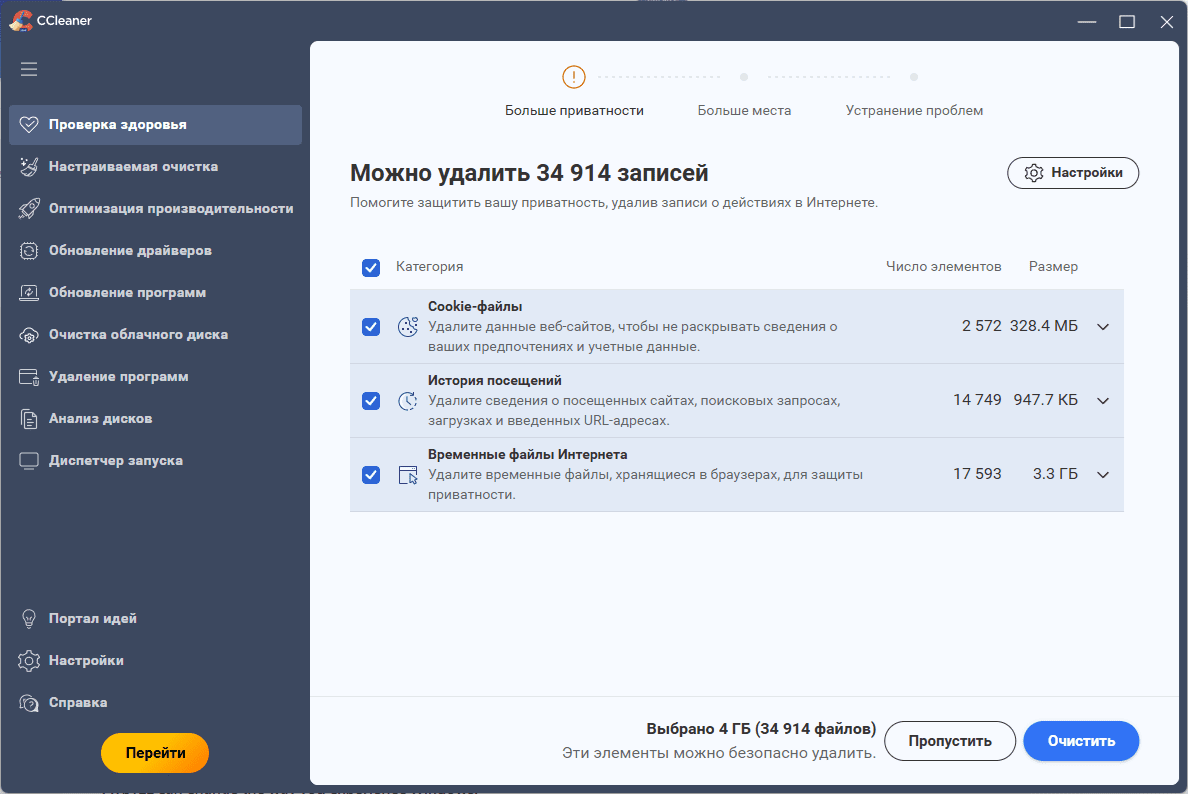Go to Оптимизация производительности
This screenshot has width=1188, height=794.
(x=155, y=208)
